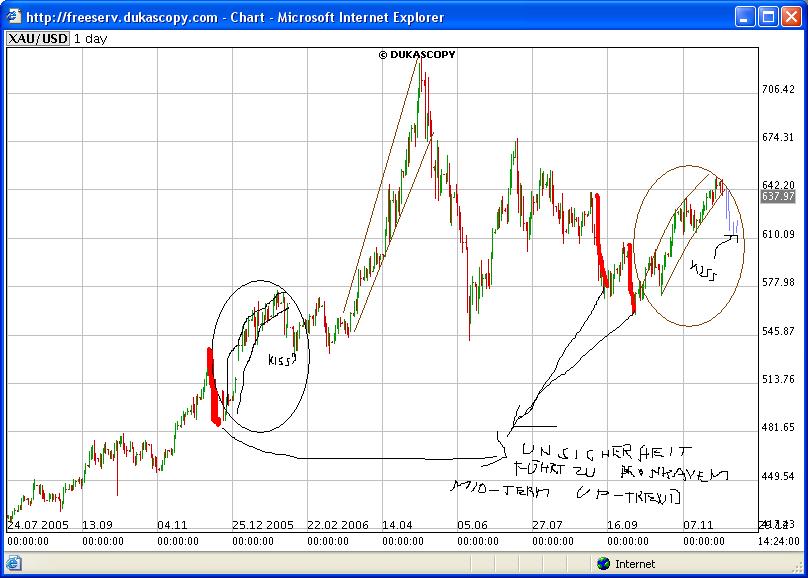808x578 pixels.
Task: Click the 22.02 2006 date axis label
Action: 337,524
